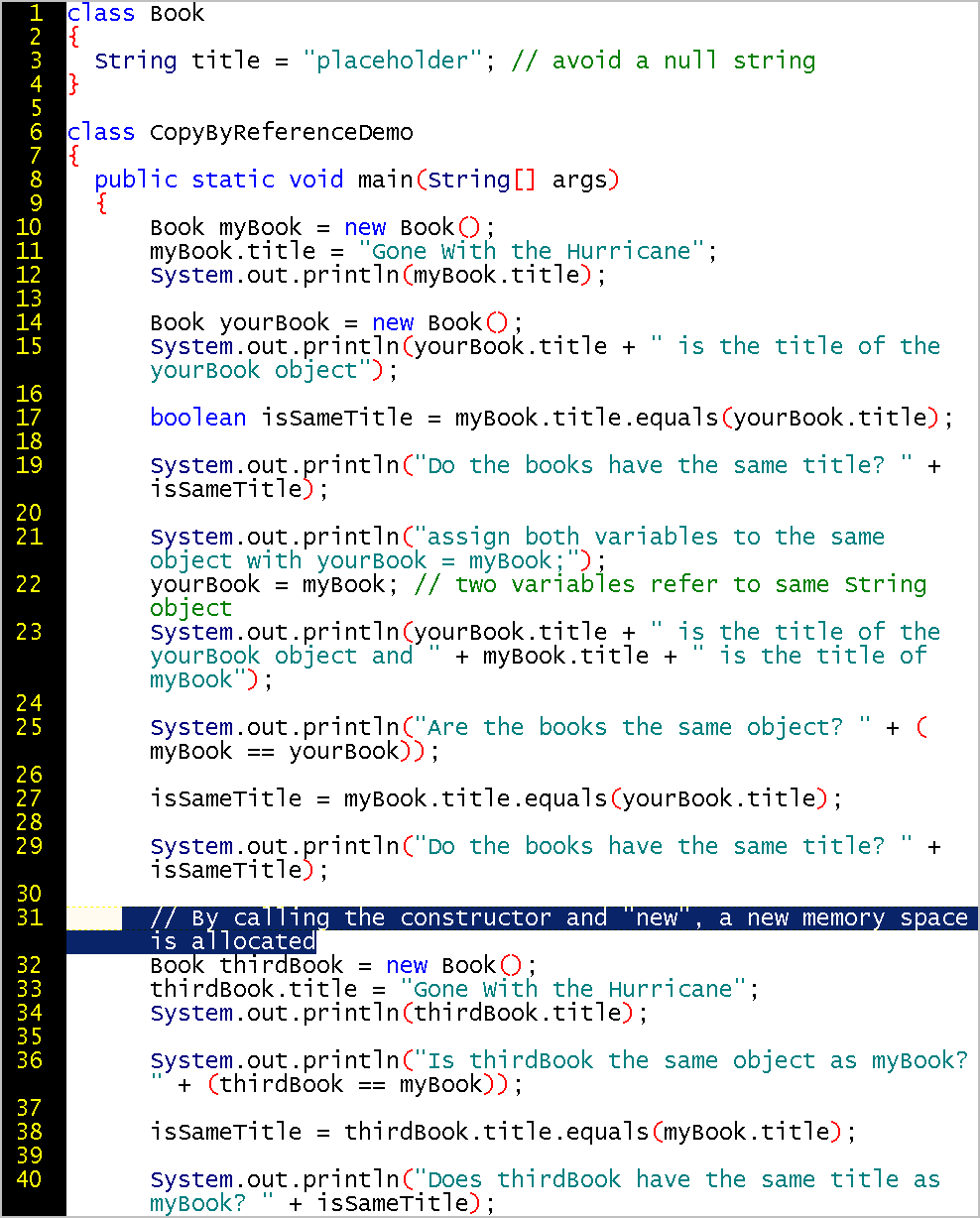Click "Book myBook = new Book();" line
The image size is (980, 1218).
click(x=322, y=228)
